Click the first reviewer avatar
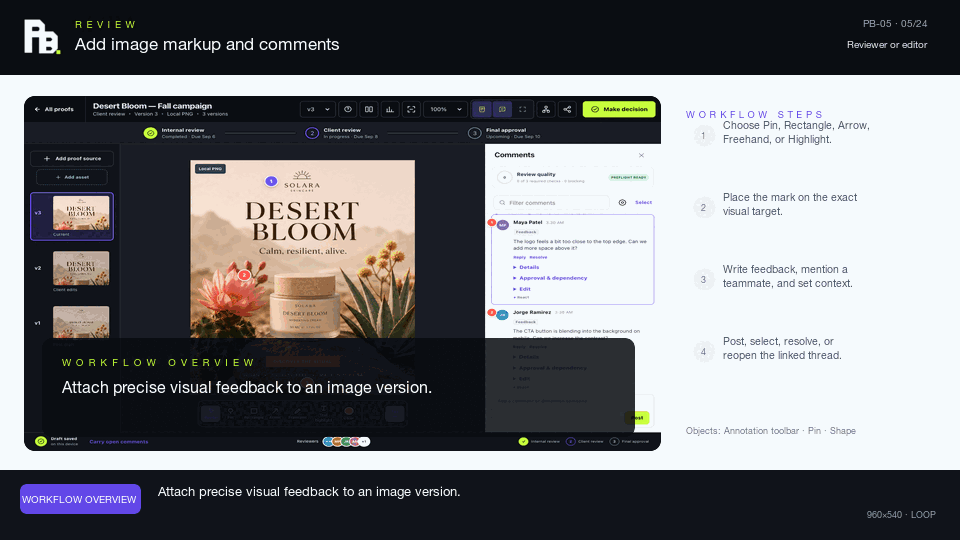The height and width of the screenshot is (540, 960). (x=328, y=441)
